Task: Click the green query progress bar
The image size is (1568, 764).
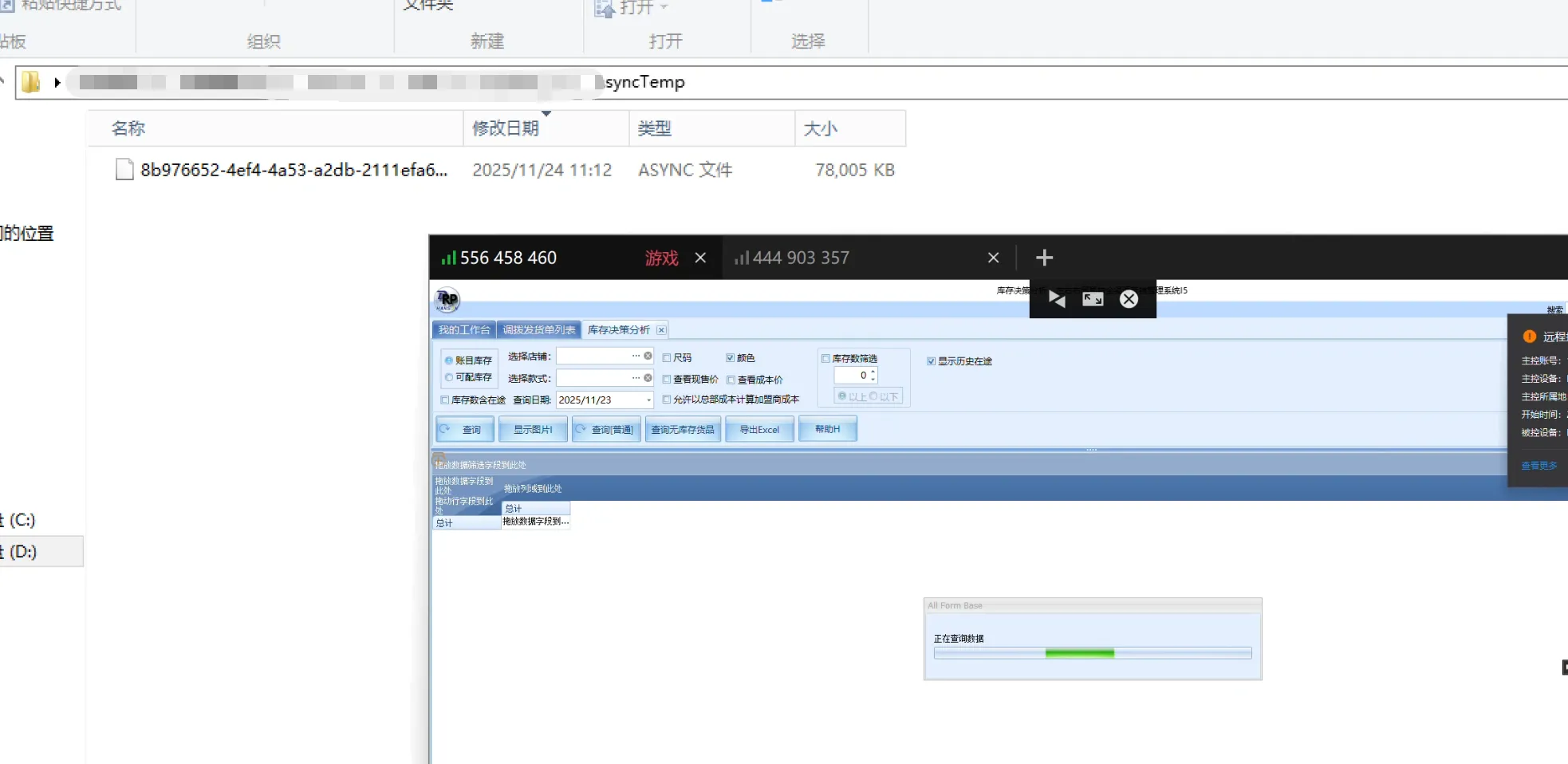Action: (x=1079, y=653)
